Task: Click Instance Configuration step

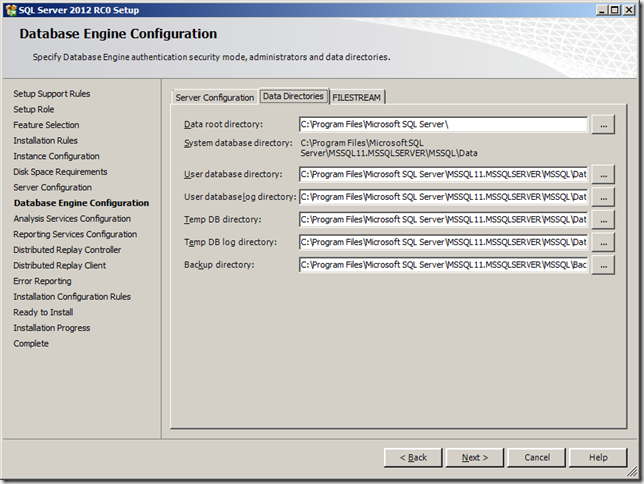Action: click(56, 156)
